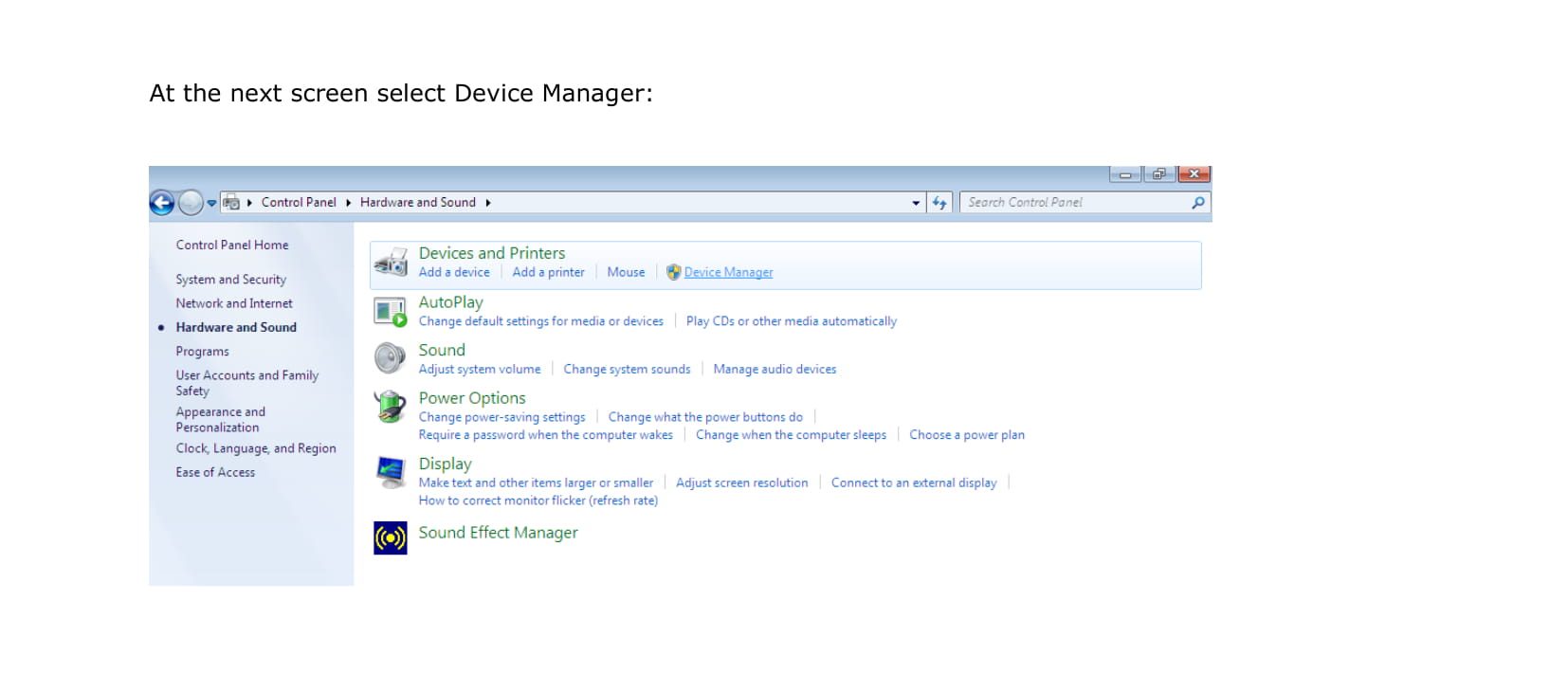The image size is (1568, 692).
Task: Click the AutoPlay icon
Action: [391, 311]
